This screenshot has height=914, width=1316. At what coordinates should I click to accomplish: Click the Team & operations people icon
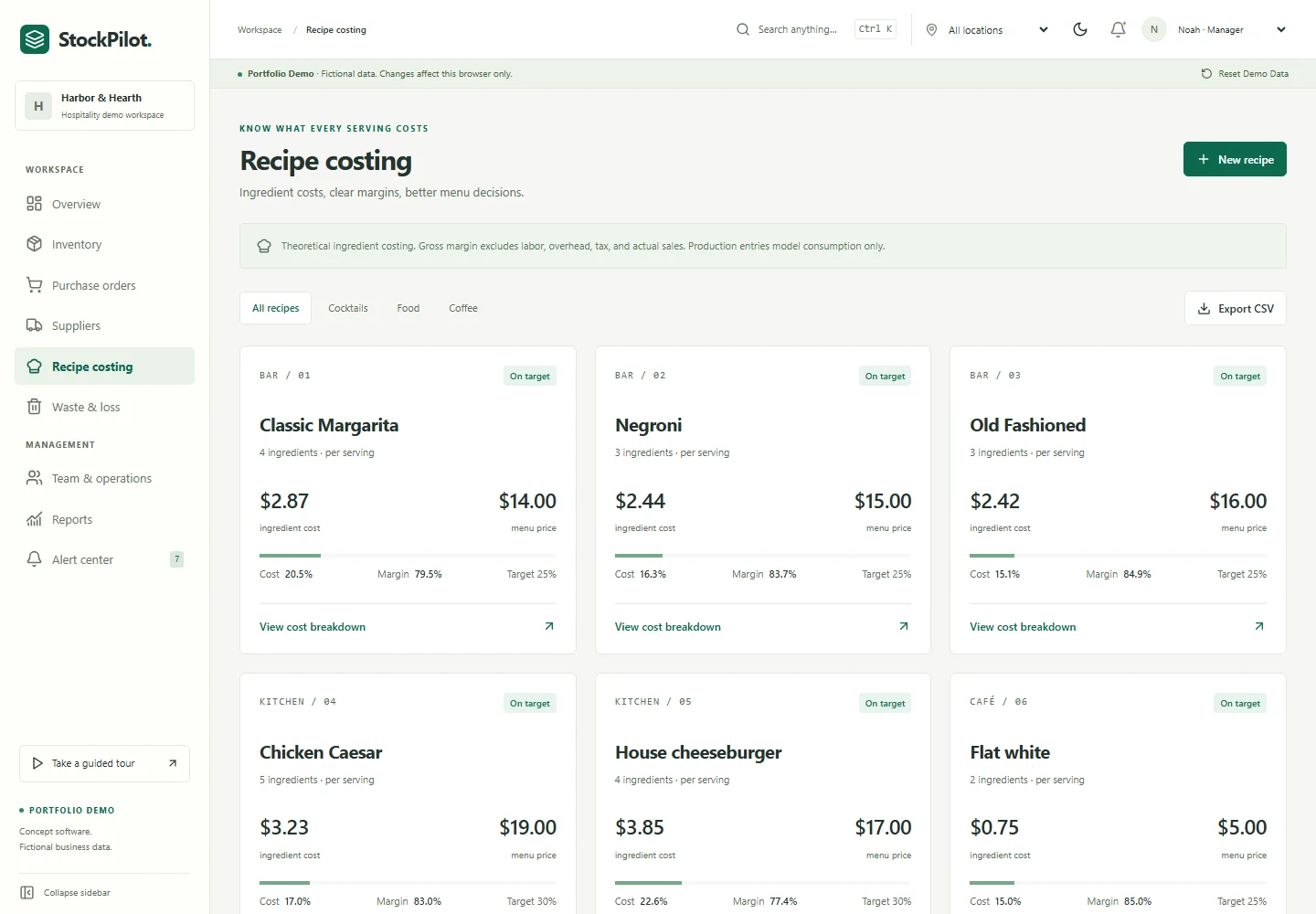click(34, 478)
